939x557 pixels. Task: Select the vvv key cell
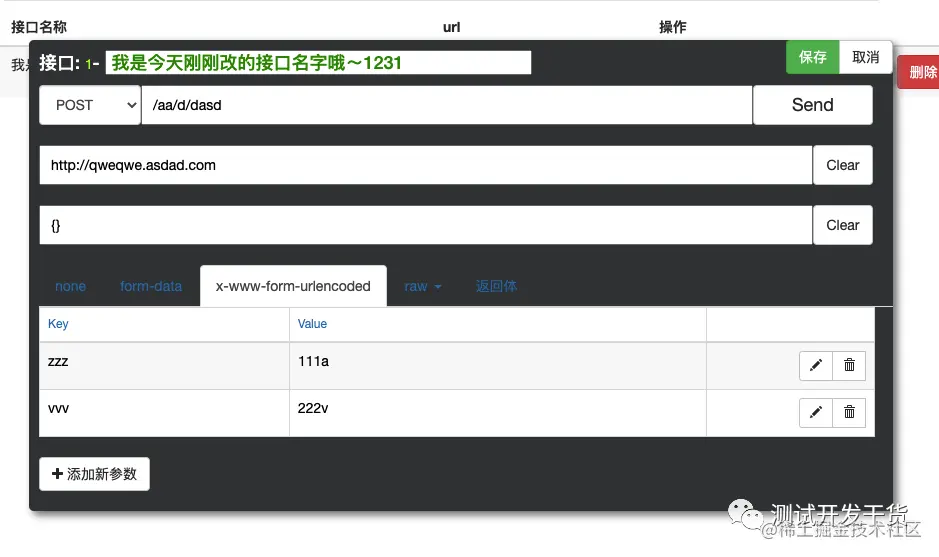(164, 413)
